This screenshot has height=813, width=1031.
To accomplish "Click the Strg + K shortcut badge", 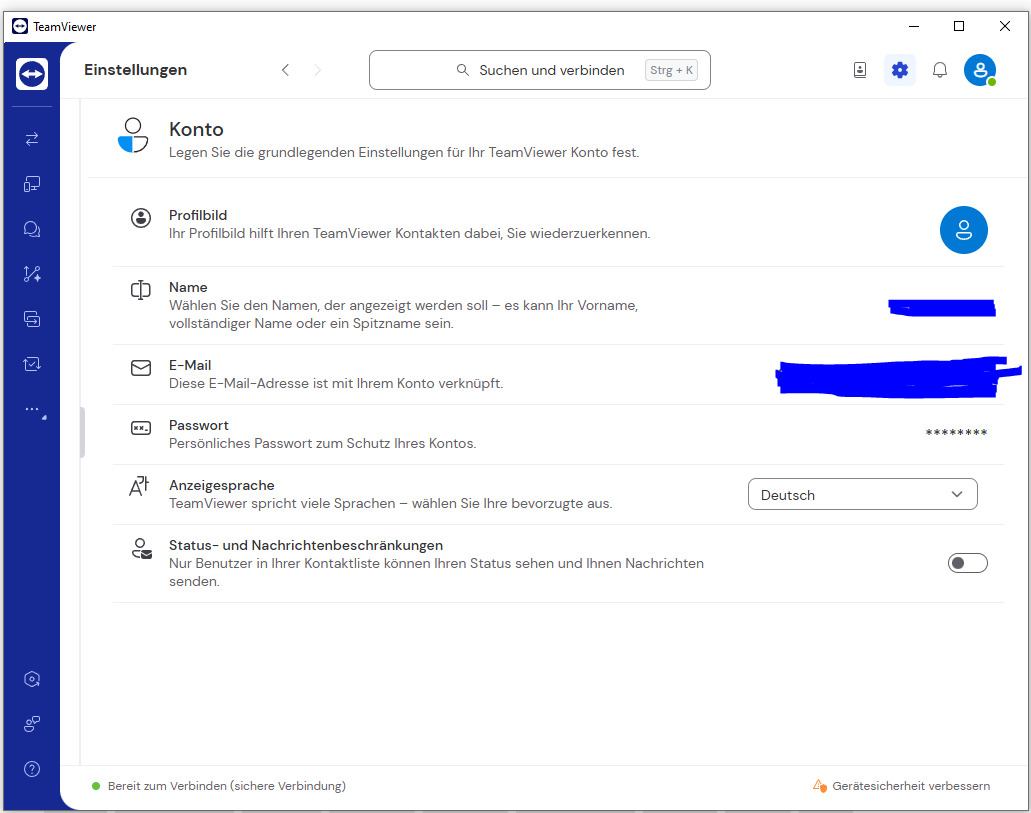I will coord(671,70).
